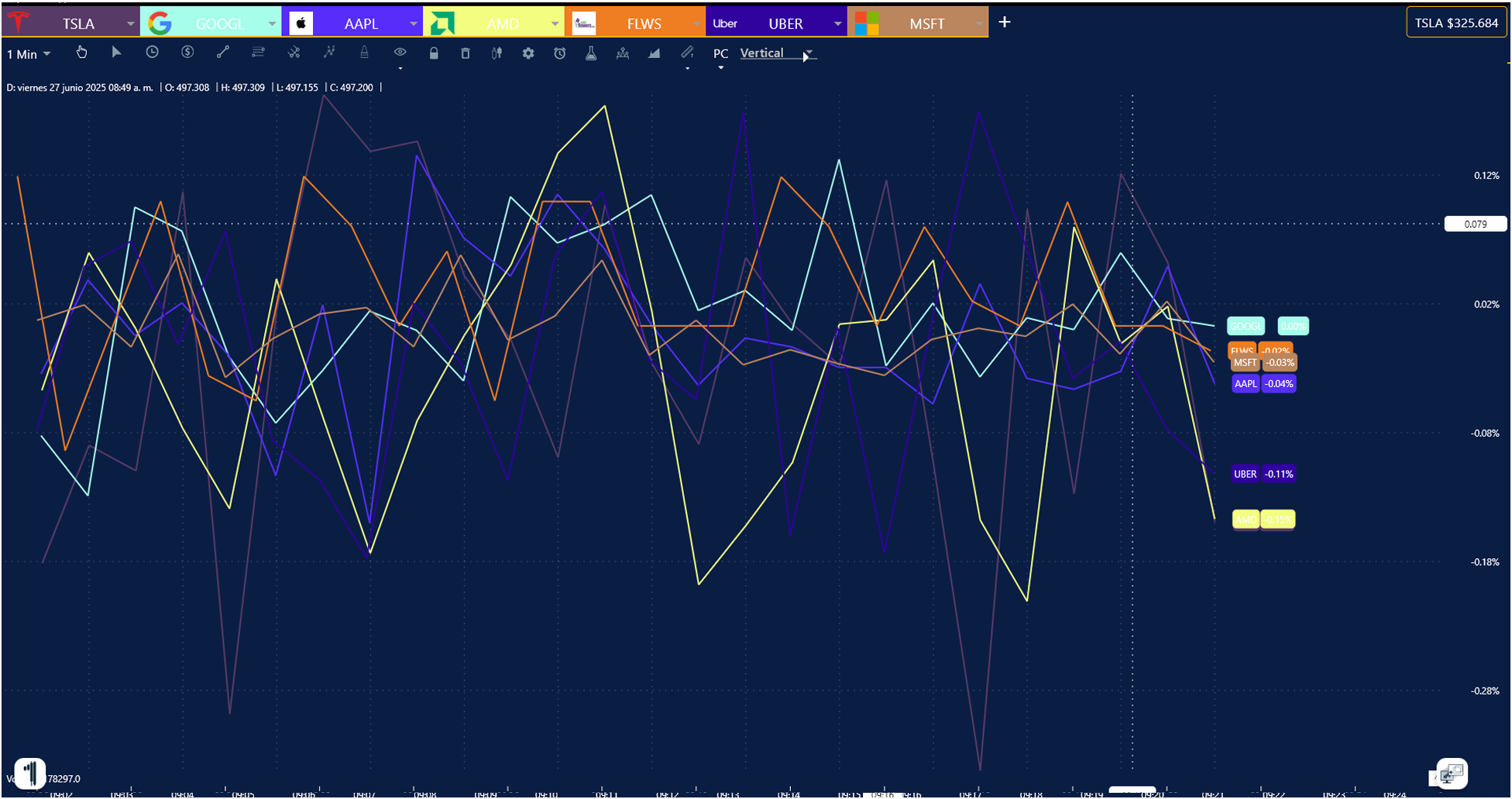Open the 1 Min timeframe dropdown
This screenshot has height=799, width=1512.
coord(29,54)
